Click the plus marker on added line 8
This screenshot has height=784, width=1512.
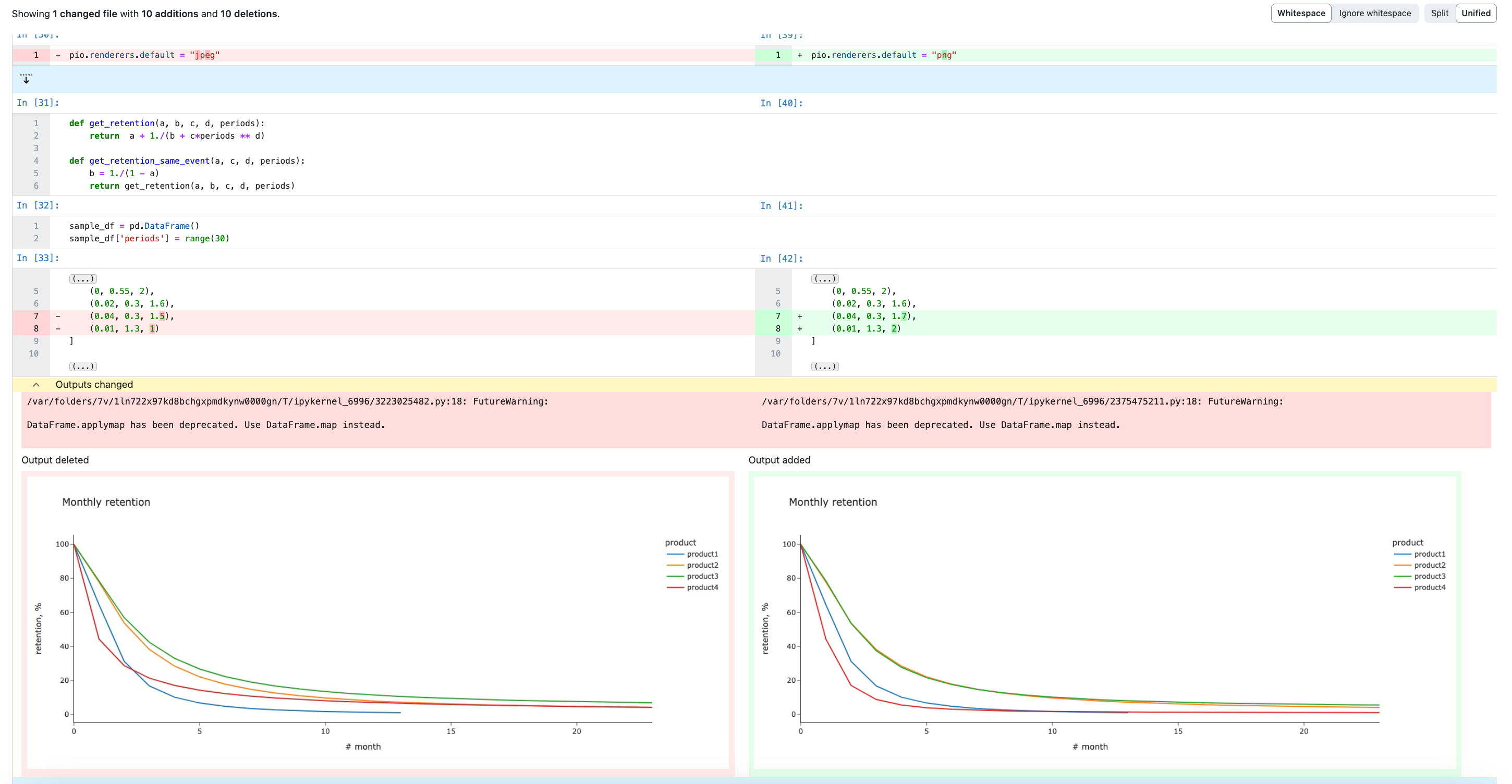(x=799, y=328)
